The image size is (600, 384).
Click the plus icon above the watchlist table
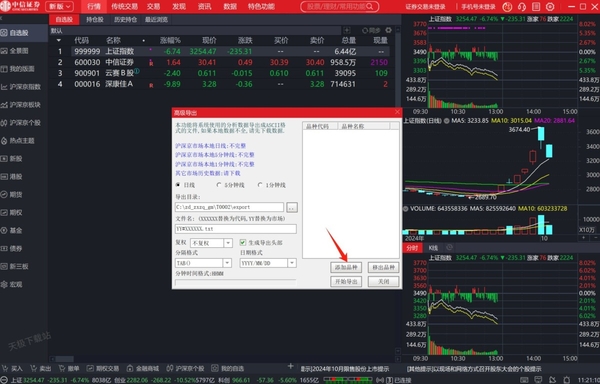347,30
